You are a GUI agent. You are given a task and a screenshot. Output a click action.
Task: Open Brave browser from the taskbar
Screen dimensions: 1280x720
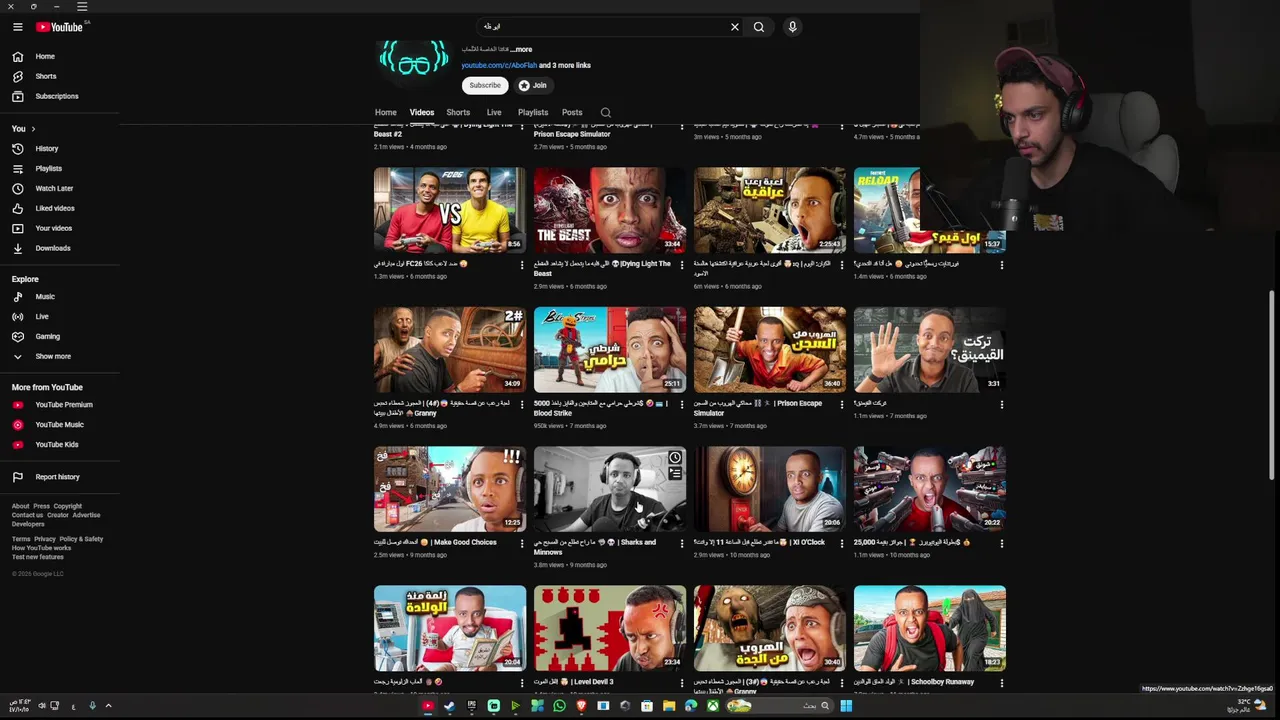(x=581, y=706)
